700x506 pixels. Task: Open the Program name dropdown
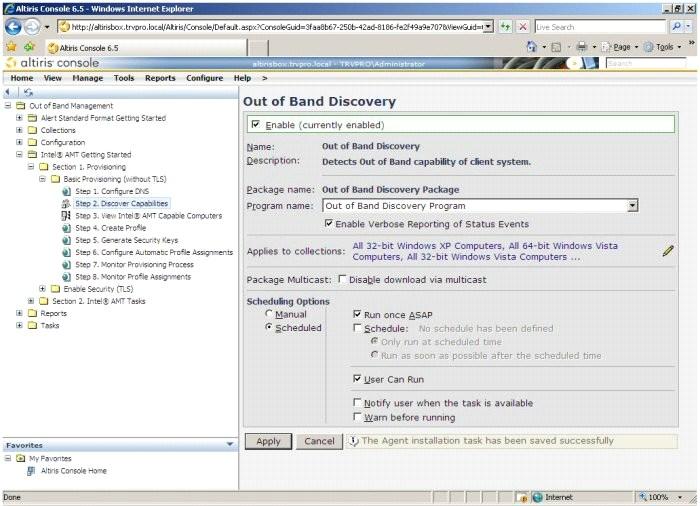[x=632, y=205]
